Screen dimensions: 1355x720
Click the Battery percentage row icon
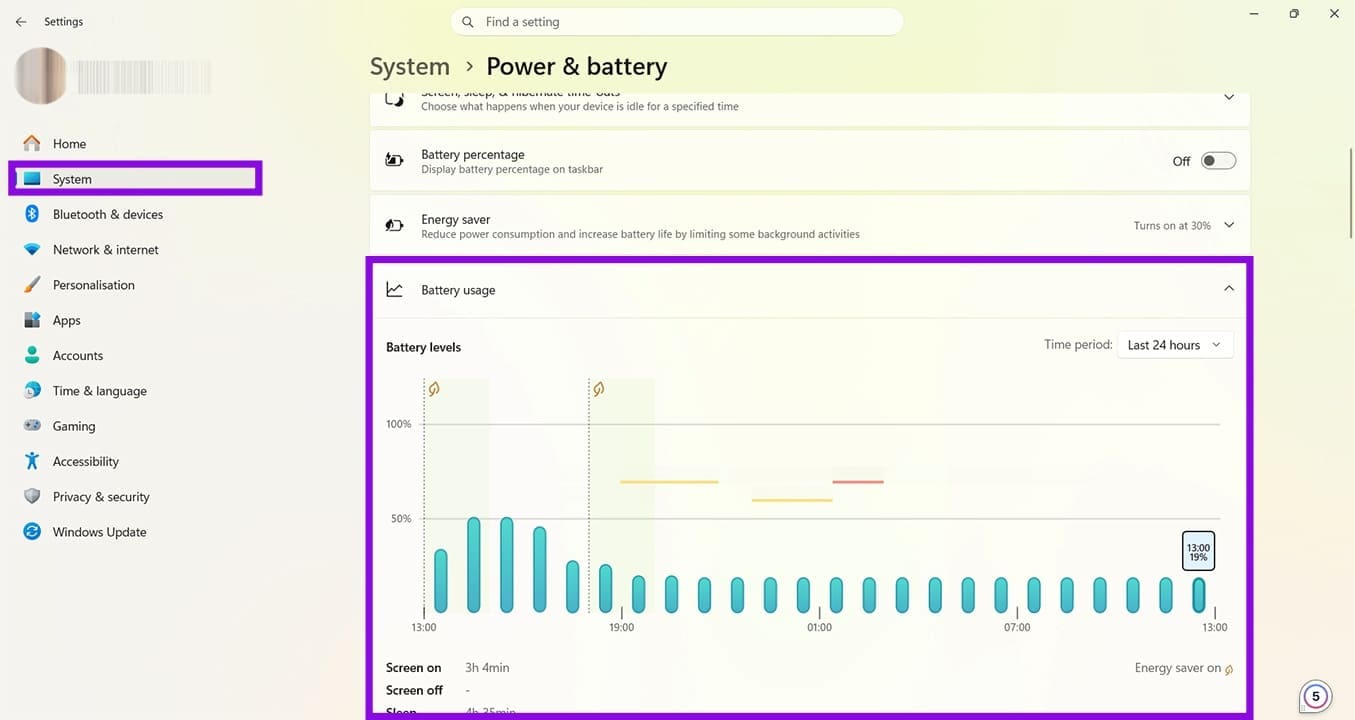[x=395, y=161]
